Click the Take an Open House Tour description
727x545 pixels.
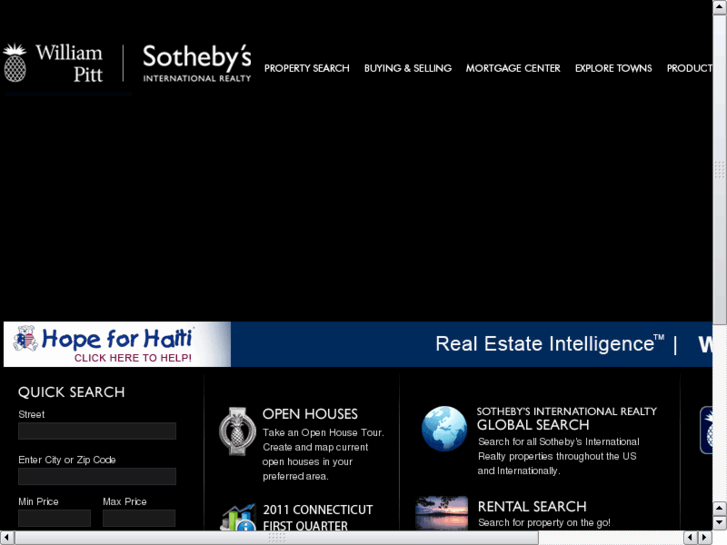point(323,454)
